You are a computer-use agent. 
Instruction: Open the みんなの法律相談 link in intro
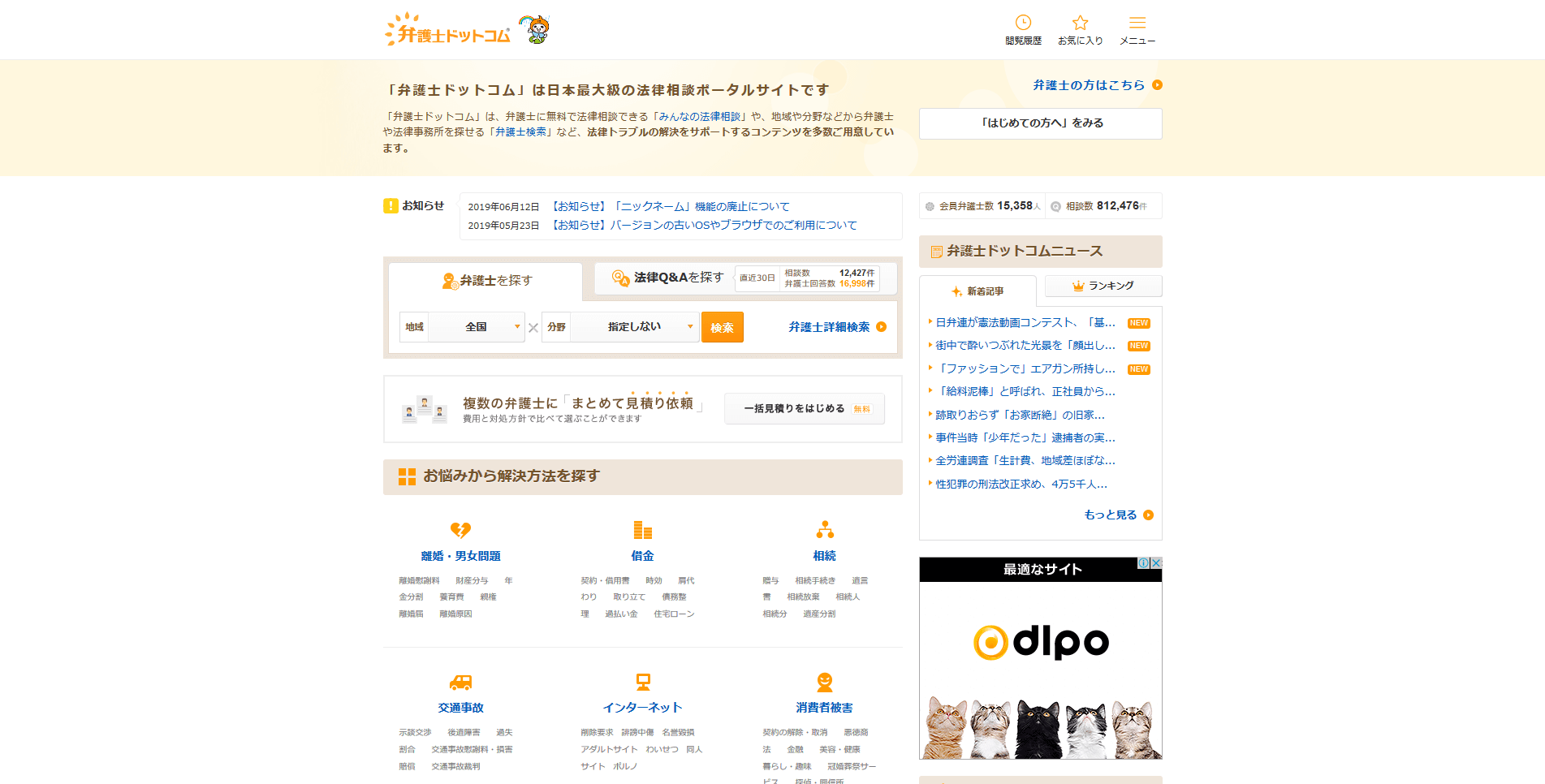click(x=700, y=117)
